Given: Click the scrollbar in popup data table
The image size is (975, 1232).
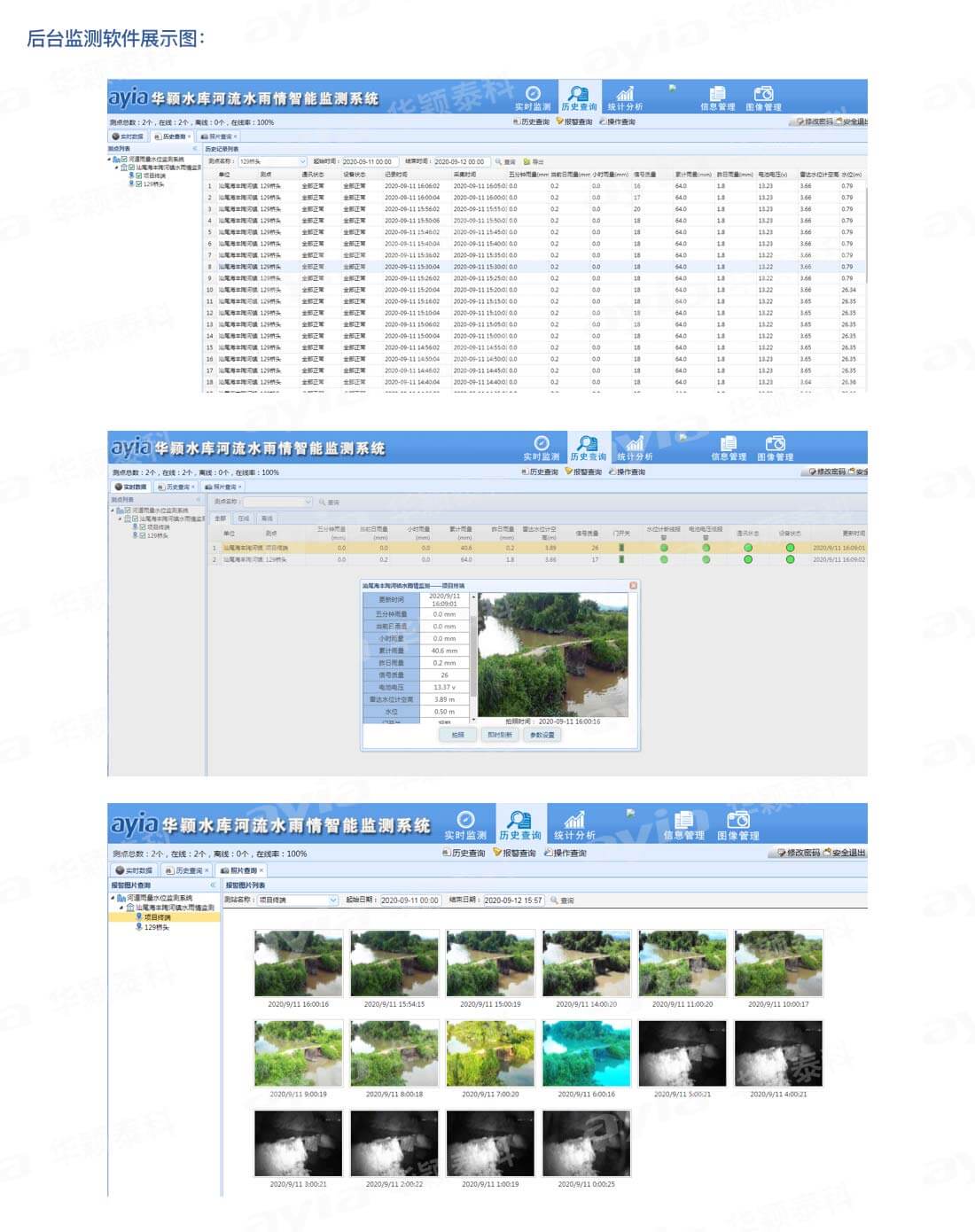Looking at the screenshot, I should pos(473,656).
